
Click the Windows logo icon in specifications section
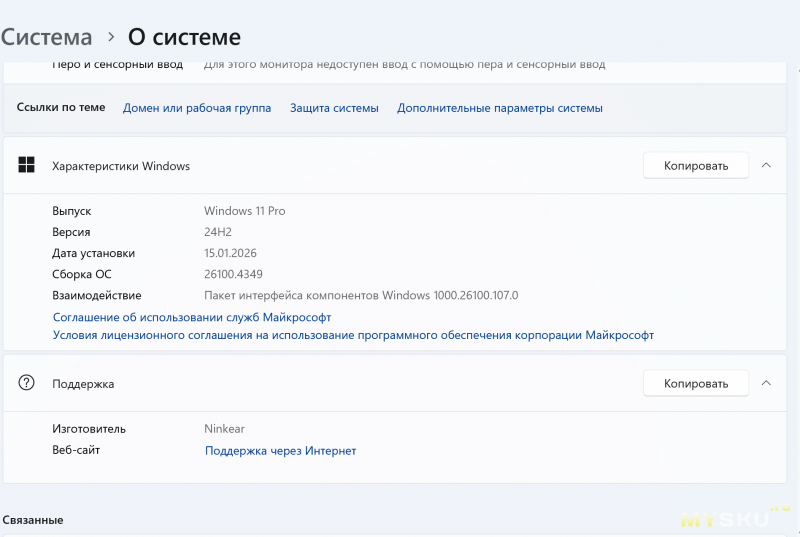(27, 166)
